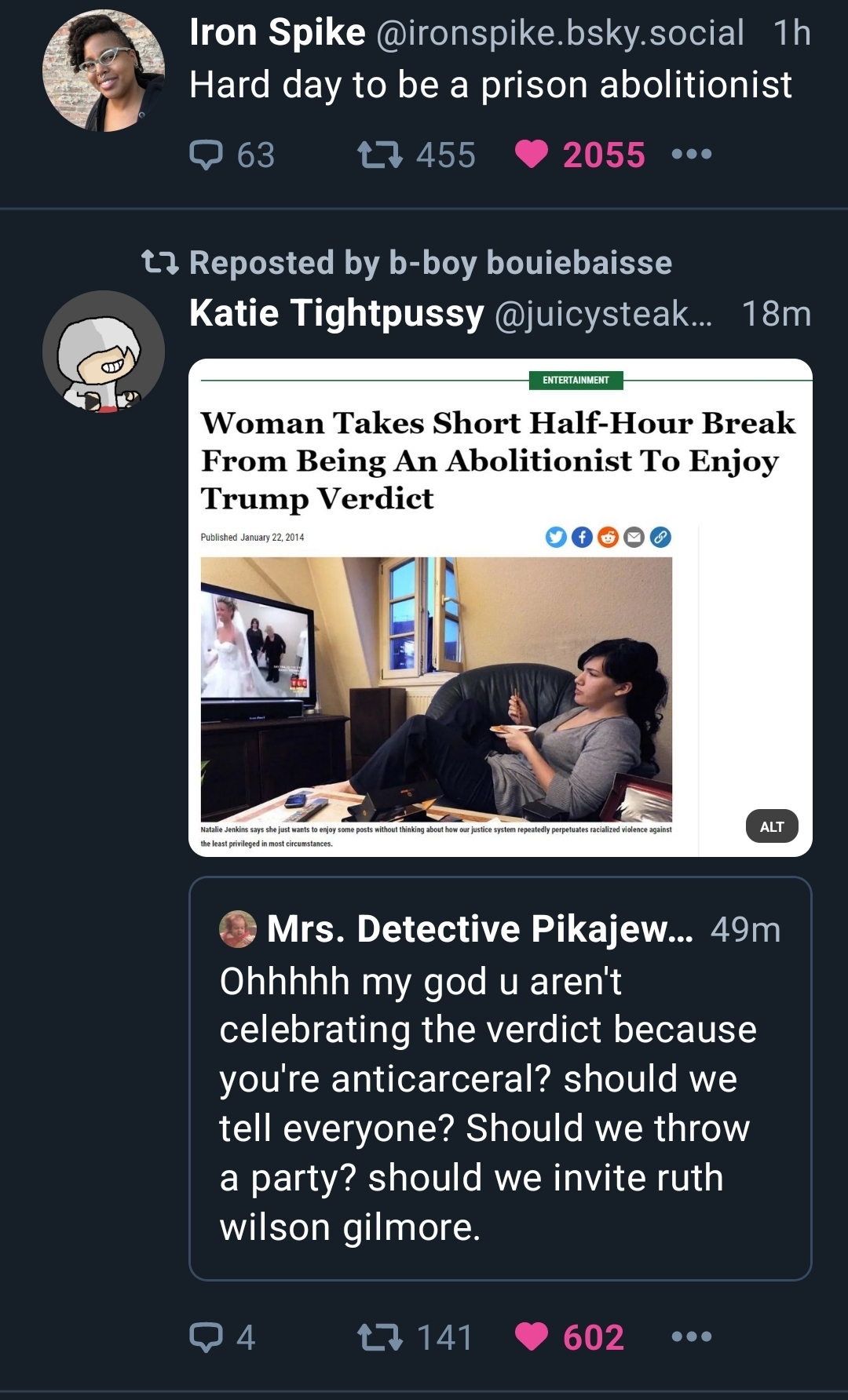Click Facebook share icon in article image
The height and width of the screenshot is (1400, 848).
(x=582, y=538)
